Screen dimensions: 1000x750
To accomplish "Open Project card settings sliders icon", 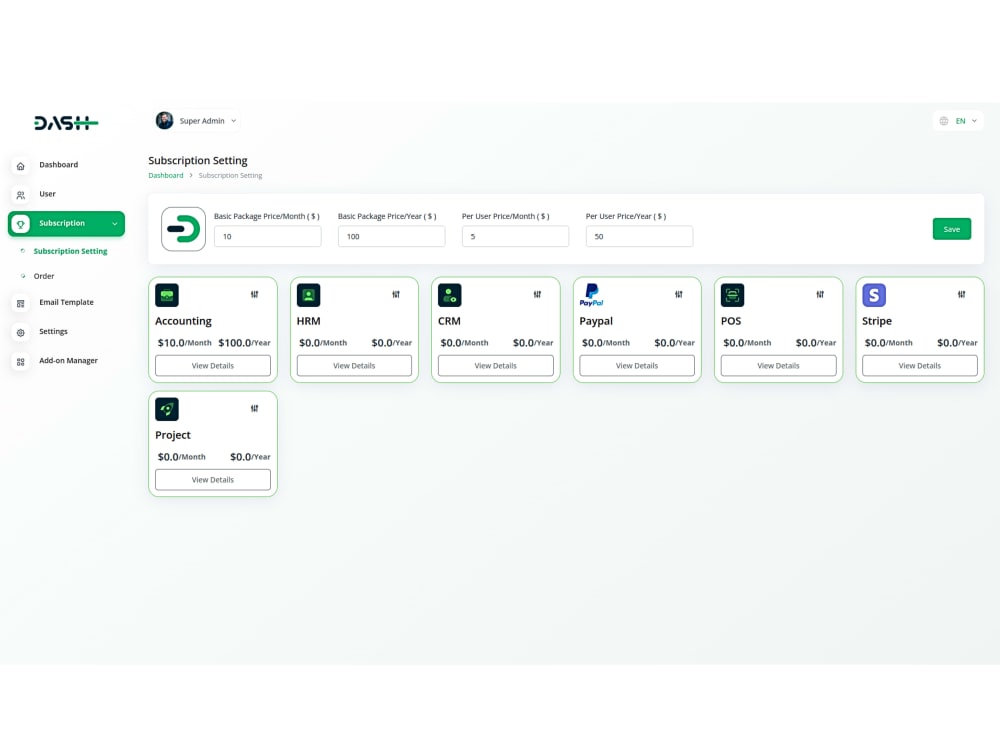I will [254, 408].
